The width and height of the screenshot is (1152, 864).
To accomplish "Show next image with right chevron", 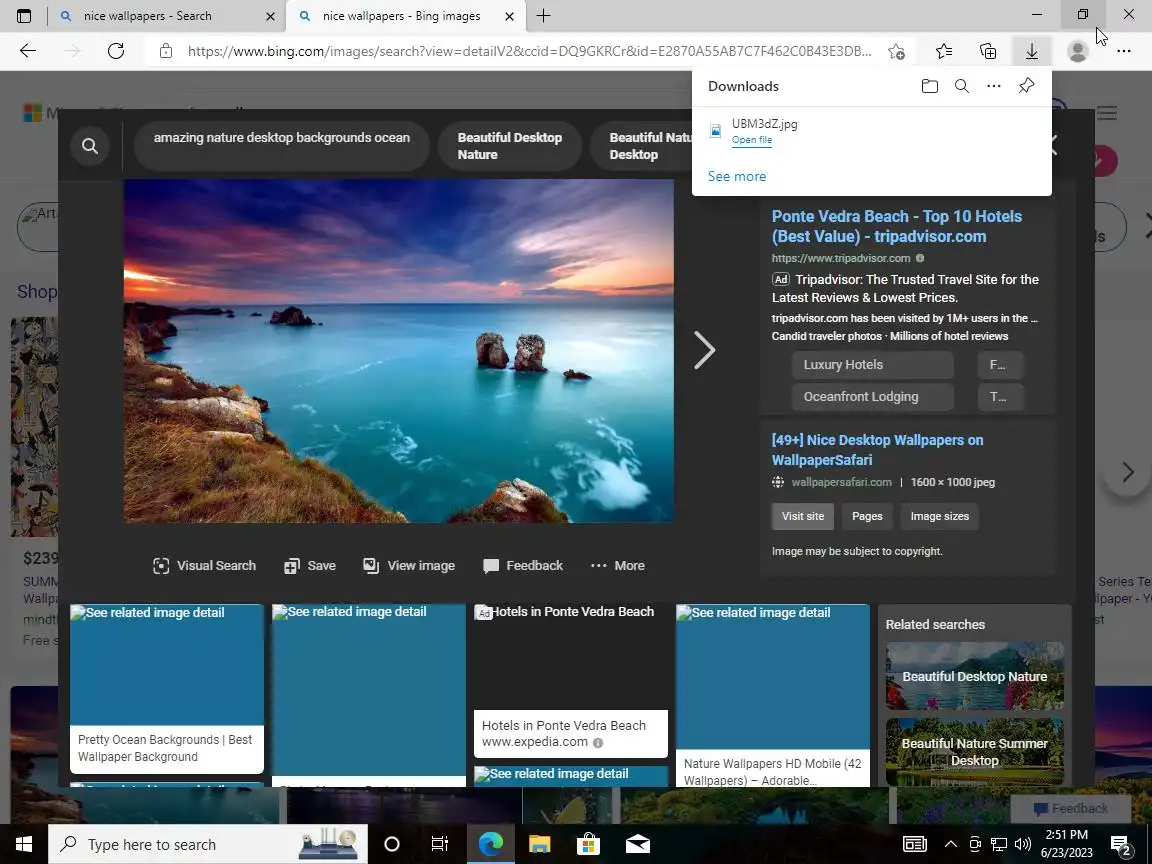I will 704,350.
